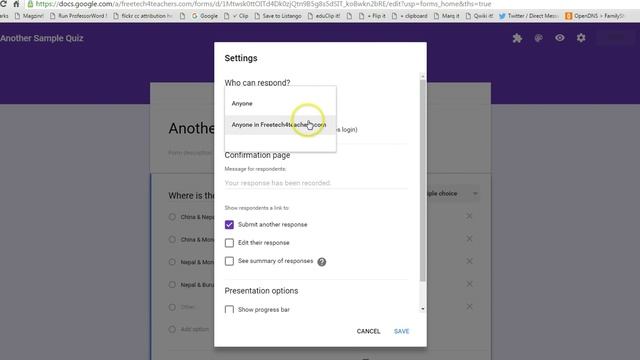
Task: Click the preview eye icon
Action: [560, 38]
